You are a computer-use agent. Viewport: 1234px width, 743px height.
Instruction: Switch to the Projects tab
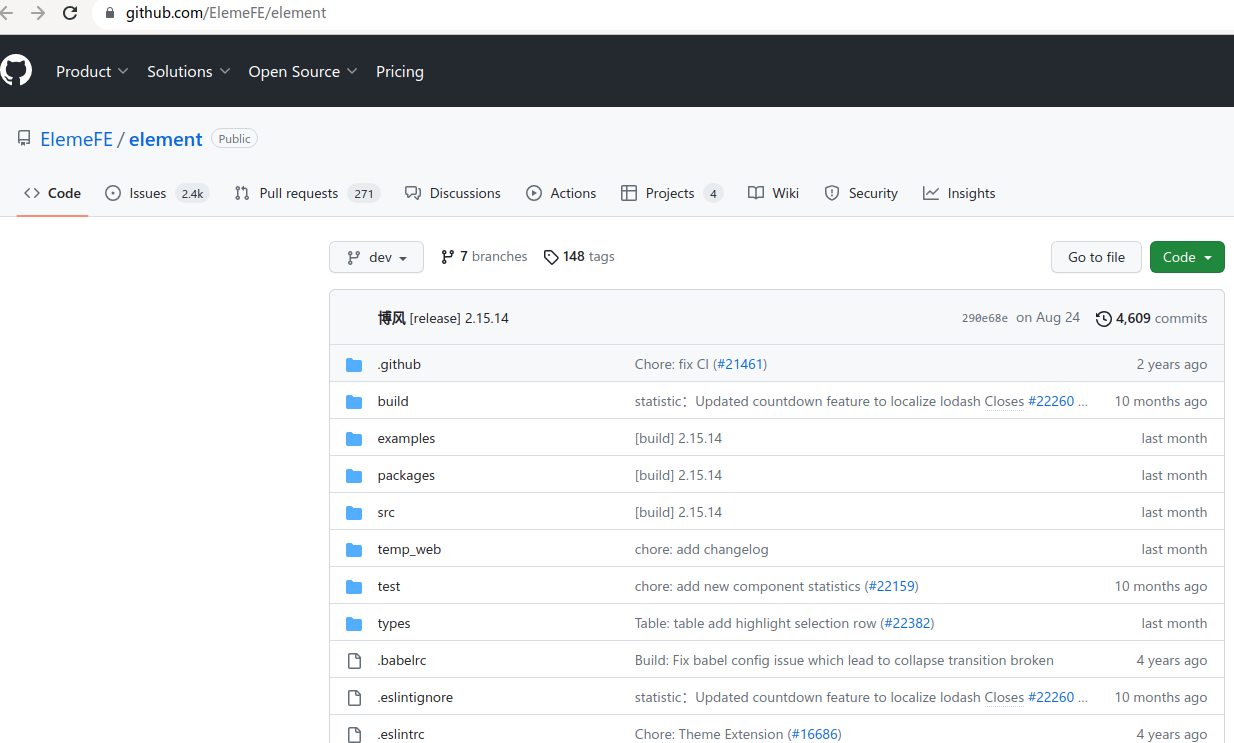coord(666,192)
